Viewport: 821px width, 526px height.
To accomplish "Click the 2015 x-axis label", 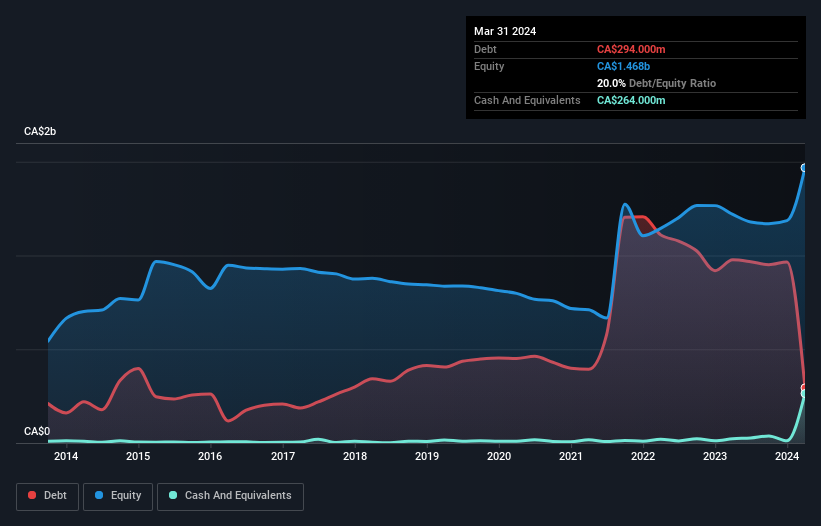I will (x=138, y=456).
